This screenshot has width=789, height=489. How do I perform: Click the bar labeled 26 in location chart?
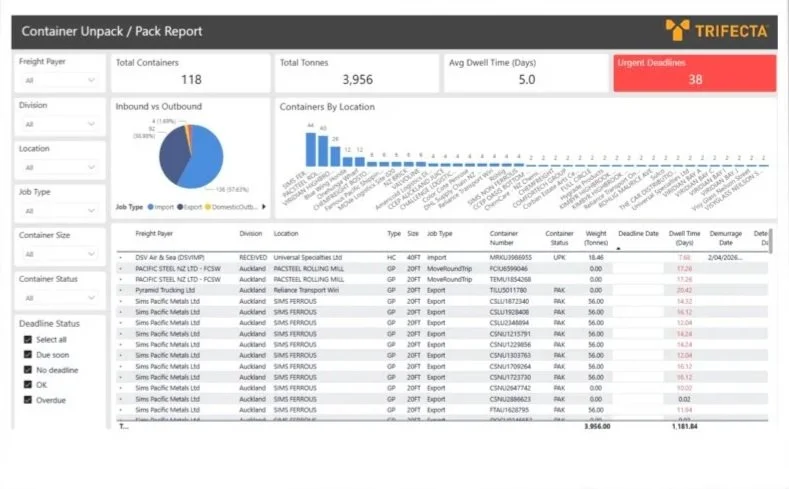coord(335,156)
